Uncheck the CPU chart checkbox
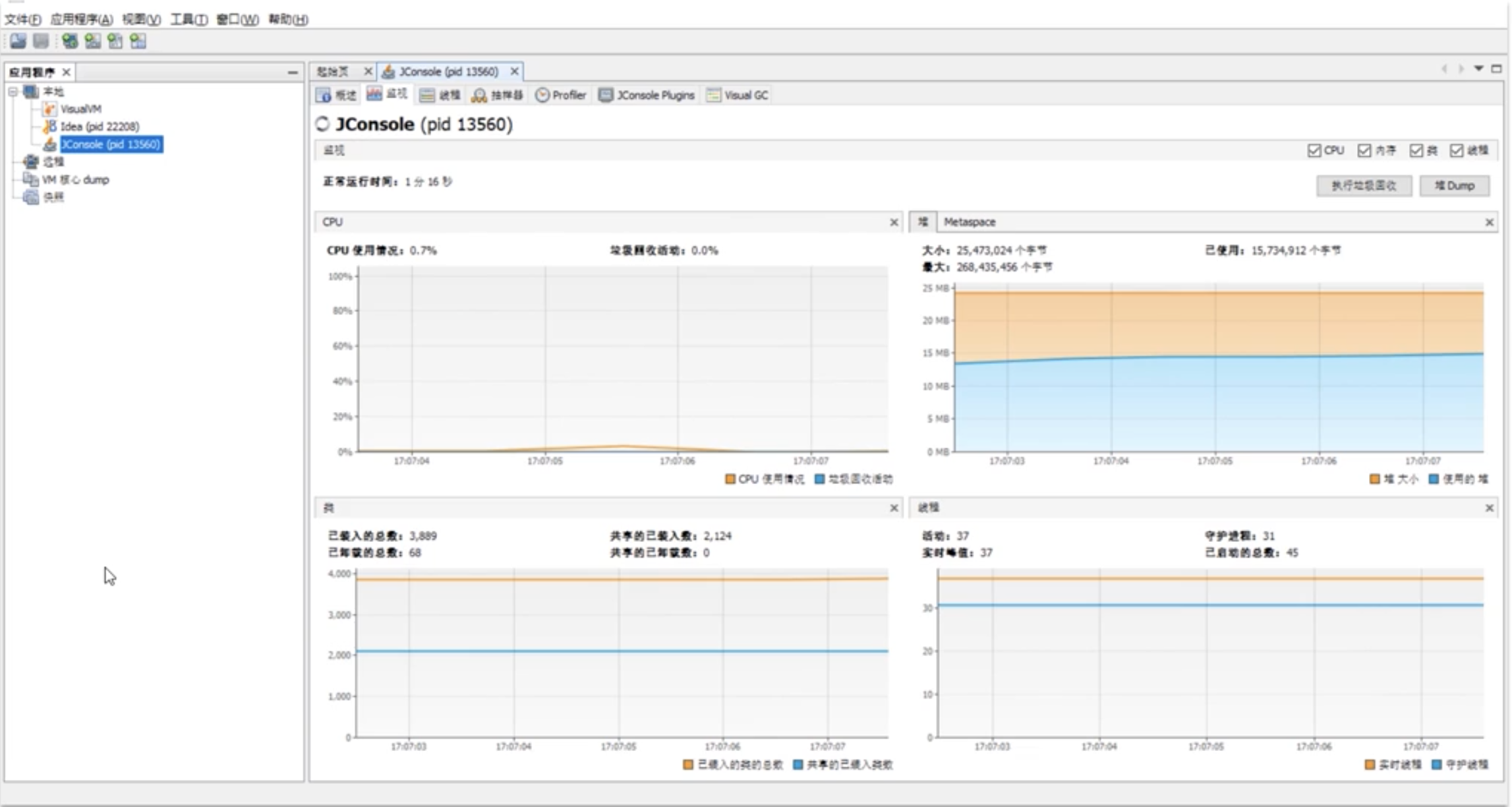This screenshot has width=1512, height=807. pyautogui.click(x=1314, y=151)
